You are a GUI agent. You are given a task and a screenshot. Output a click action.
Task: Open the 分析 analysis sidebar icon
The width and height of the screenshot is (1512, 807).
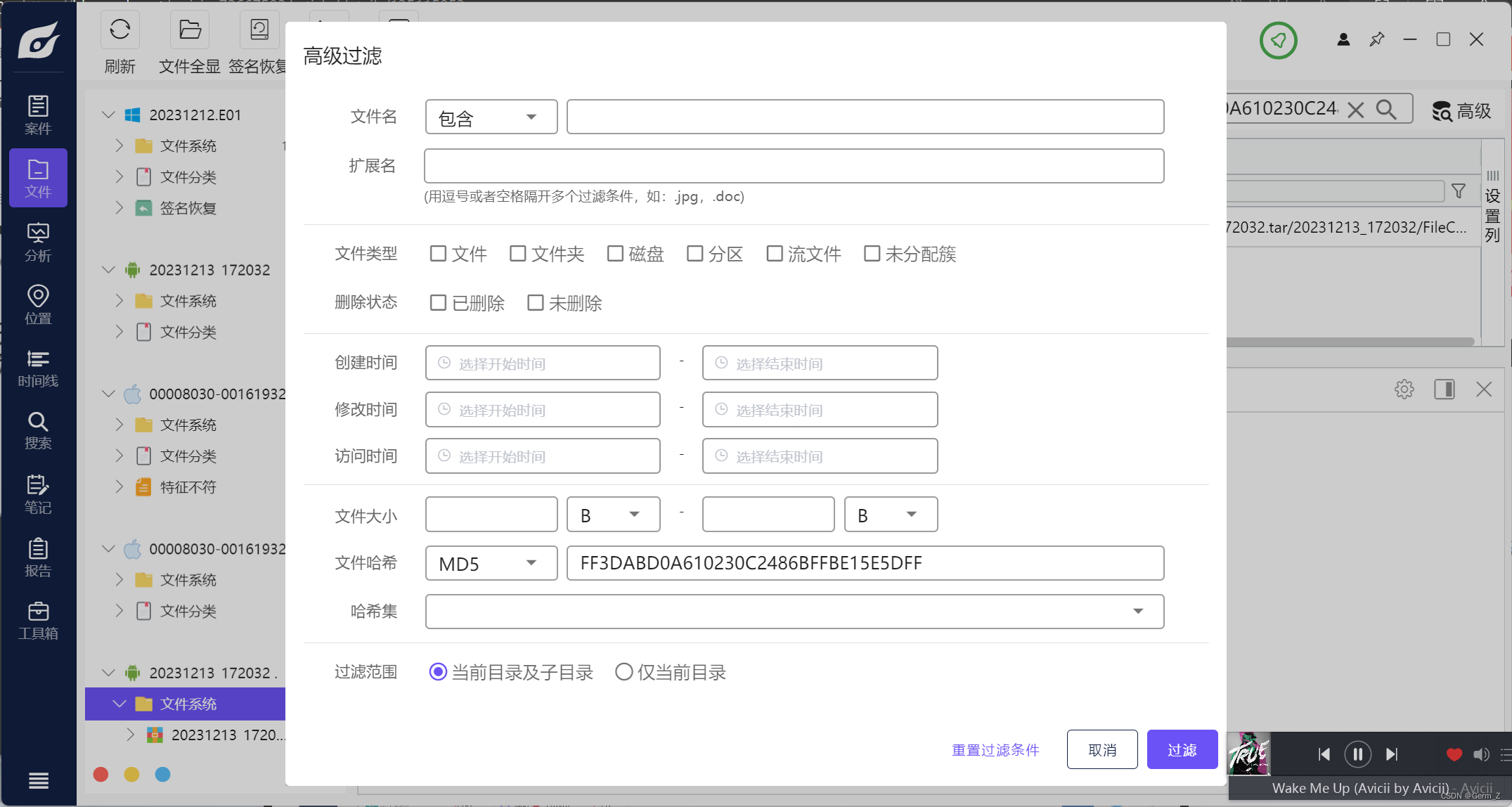[38, 242]
